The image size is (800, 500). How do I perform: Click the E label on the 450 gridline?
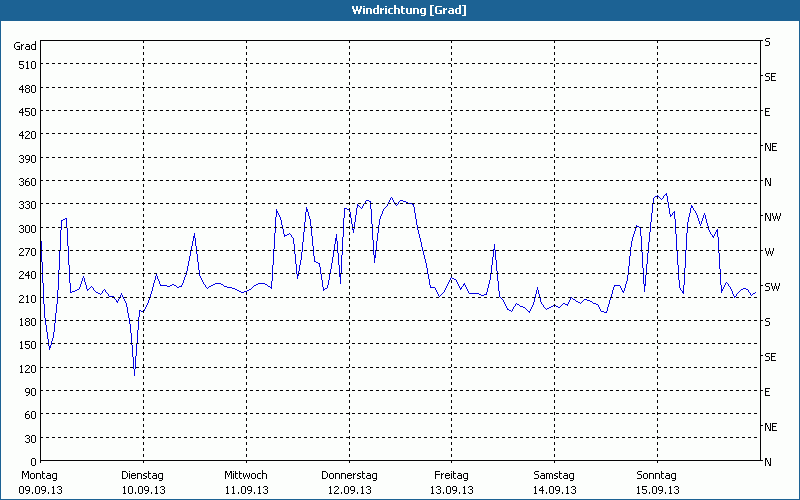pyautogui.click(x=767, y=112)
